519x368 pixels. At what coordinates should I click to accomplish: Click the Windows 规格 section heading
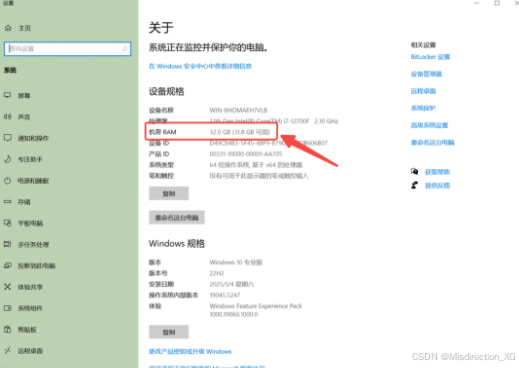(x=177, y=244)
